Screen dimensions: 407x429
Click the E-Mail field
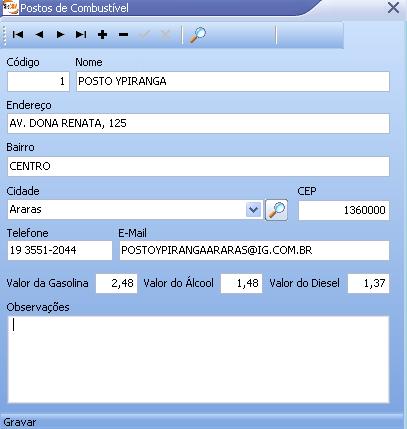point(254,250)
